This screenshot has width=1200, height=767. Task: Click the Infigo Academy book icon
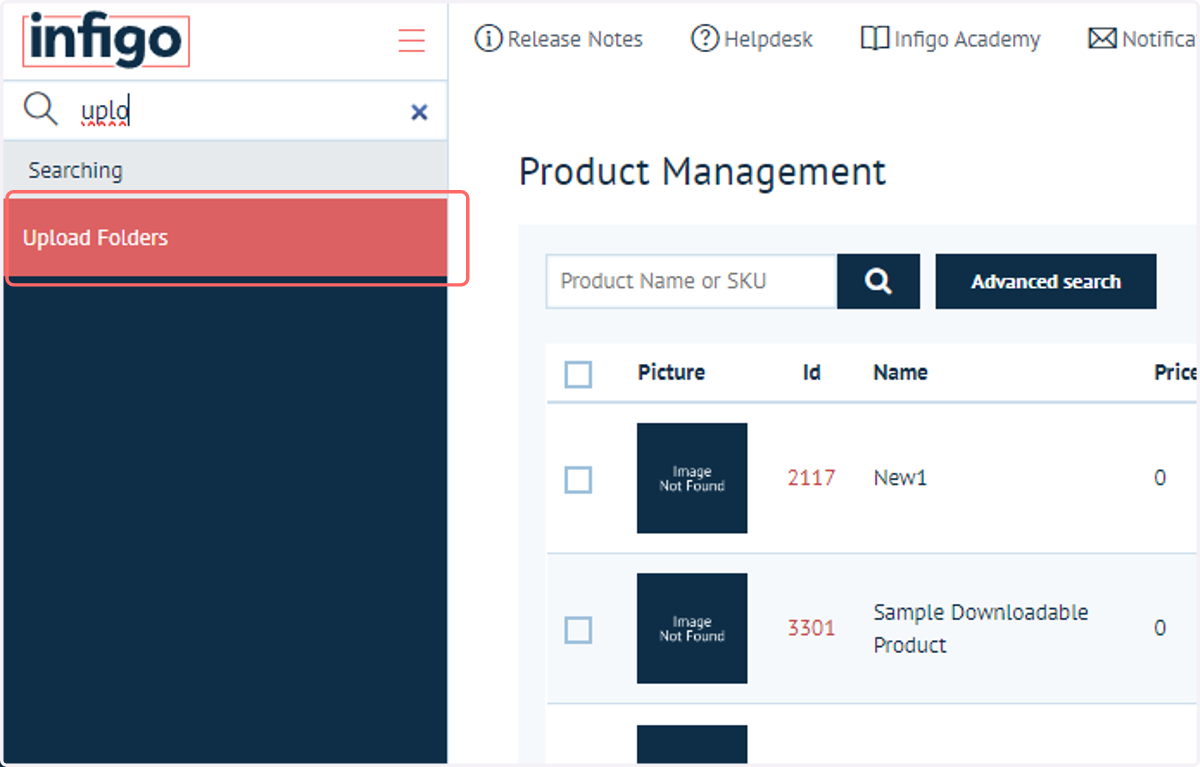coord(875,39)
